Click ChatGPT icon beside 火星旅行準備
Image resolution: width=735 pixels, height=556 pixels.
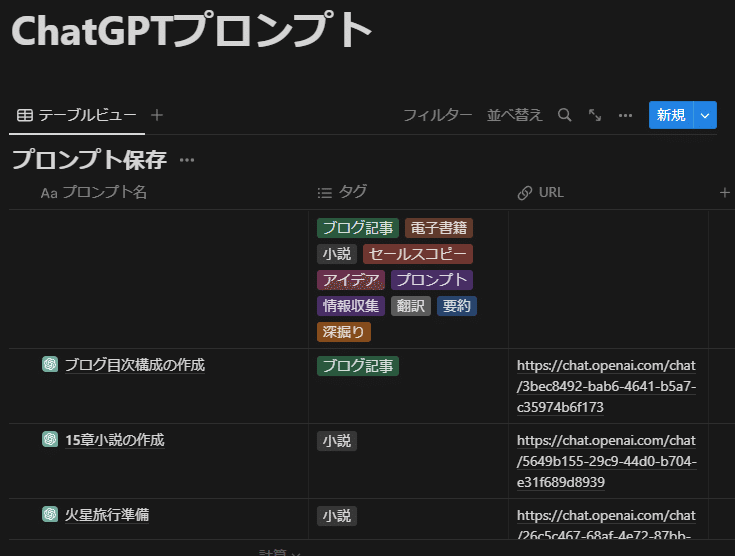point(50,514)
